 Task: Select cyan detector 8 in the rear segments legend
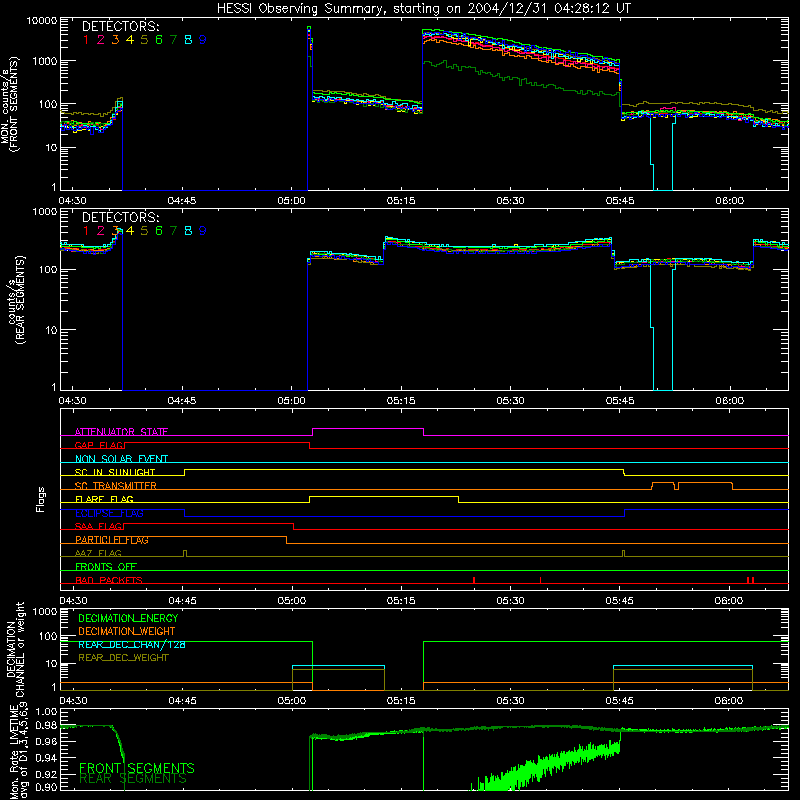click(x=188, y=231)
